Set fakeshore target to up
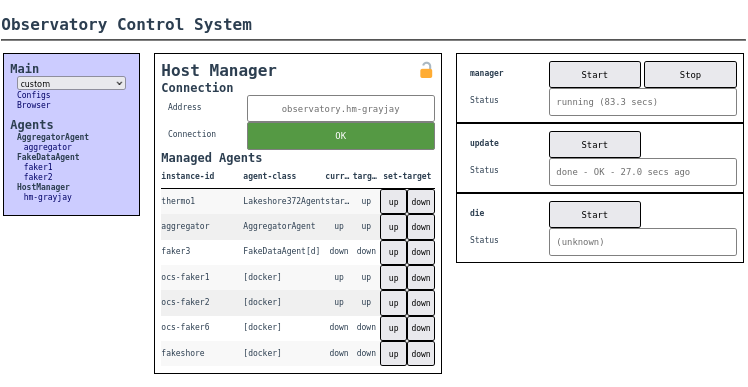This screenshot has width=748, height=387. tap(393, 354)
